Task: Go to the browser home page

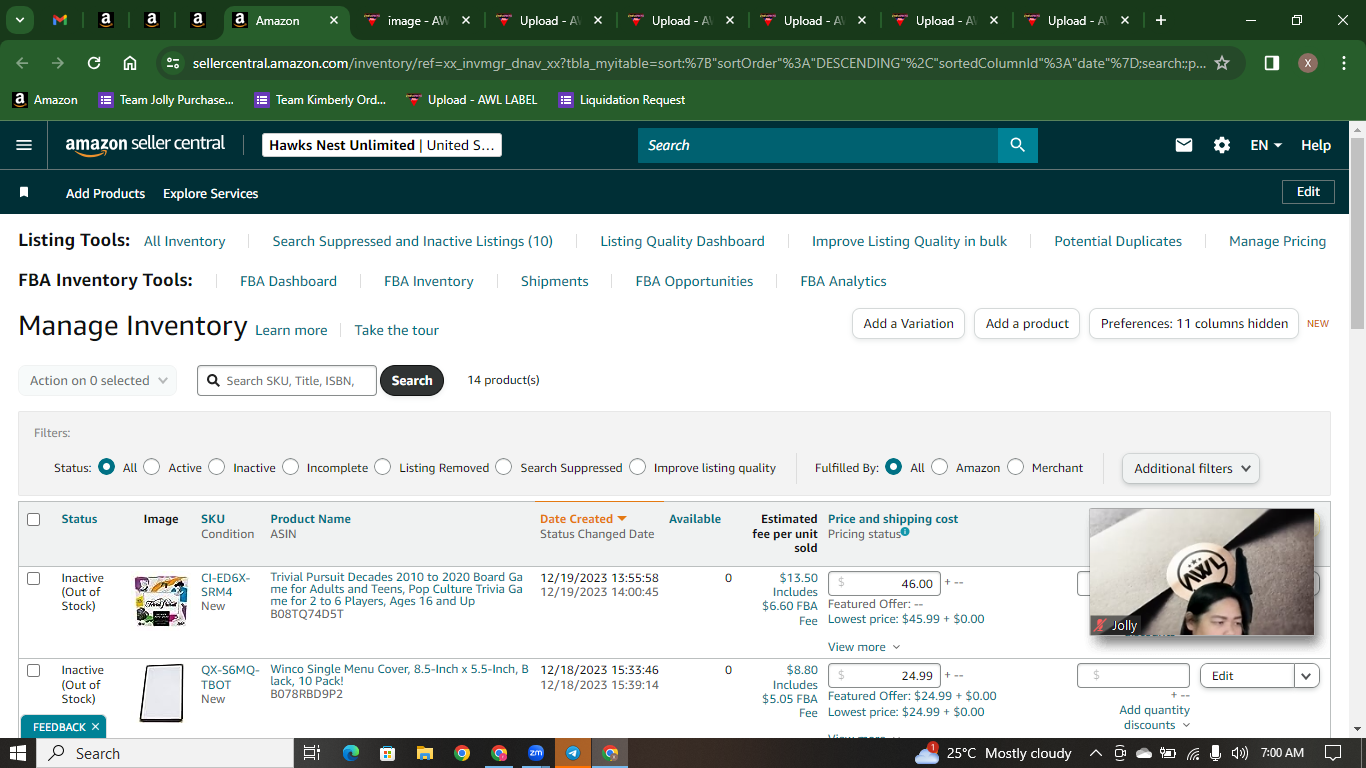Action: click(x=130, y=63)
